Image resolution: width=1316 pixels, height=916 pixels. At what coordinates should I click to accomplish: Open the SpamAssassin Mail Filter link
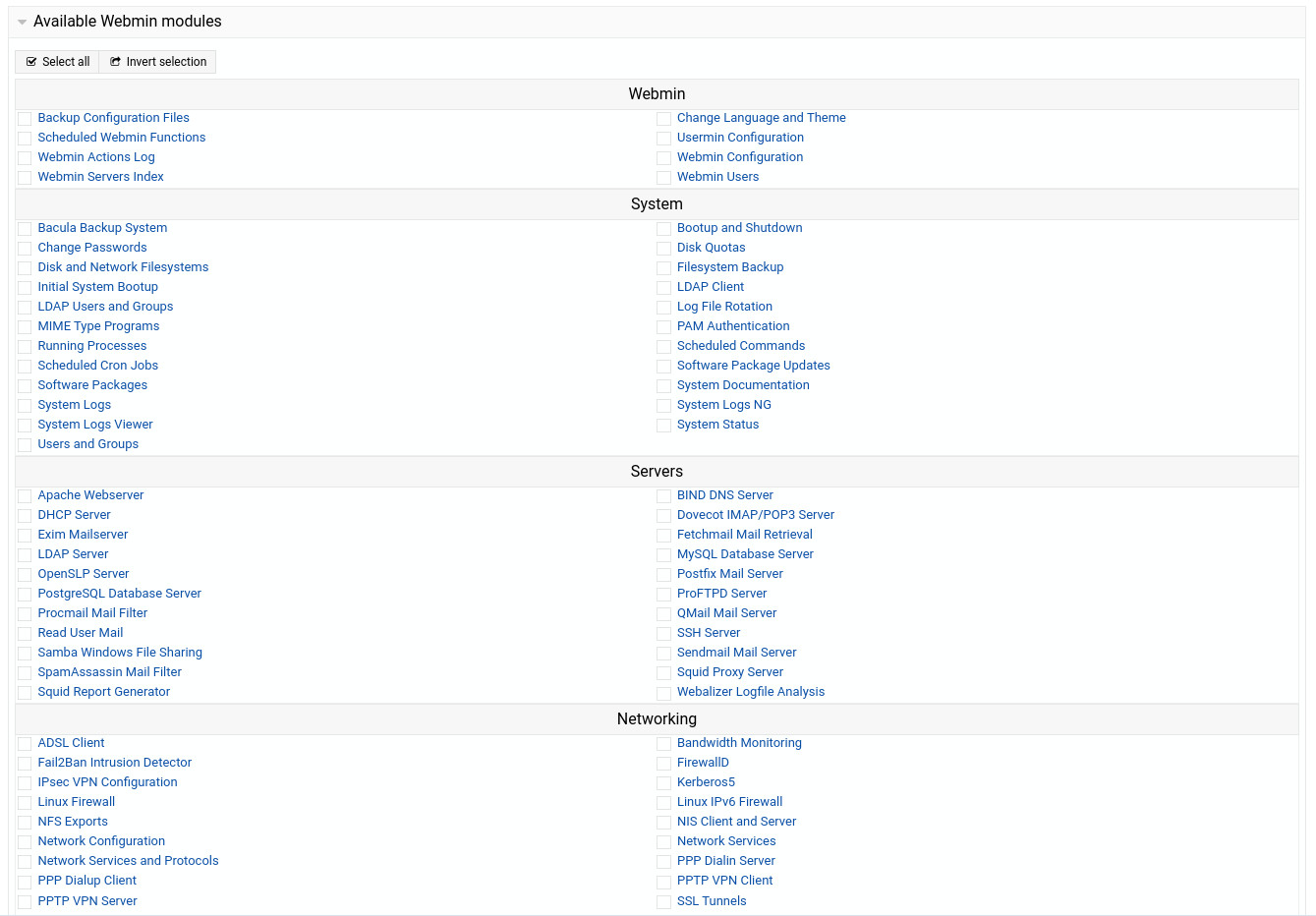coord(110,672)
